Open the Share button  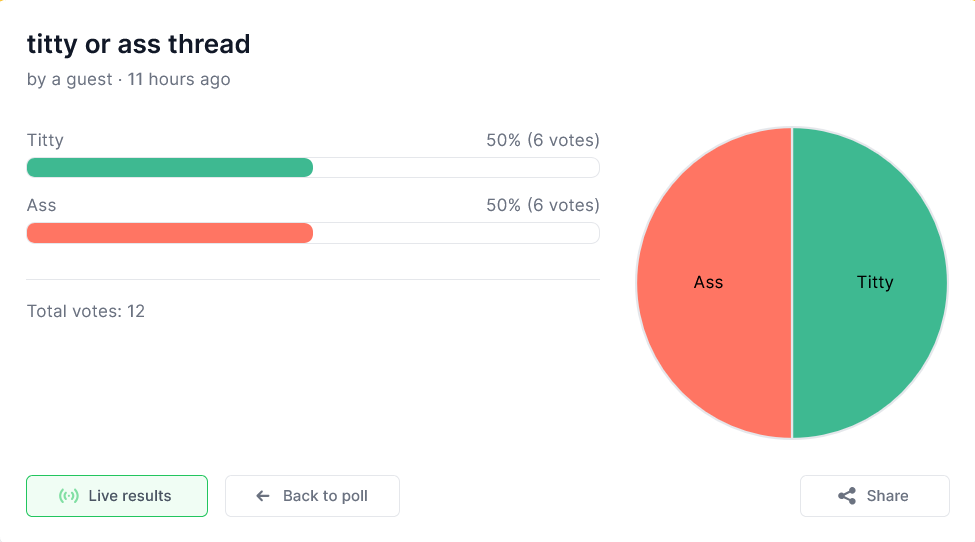pyautogui.click(x=874, y=496)
